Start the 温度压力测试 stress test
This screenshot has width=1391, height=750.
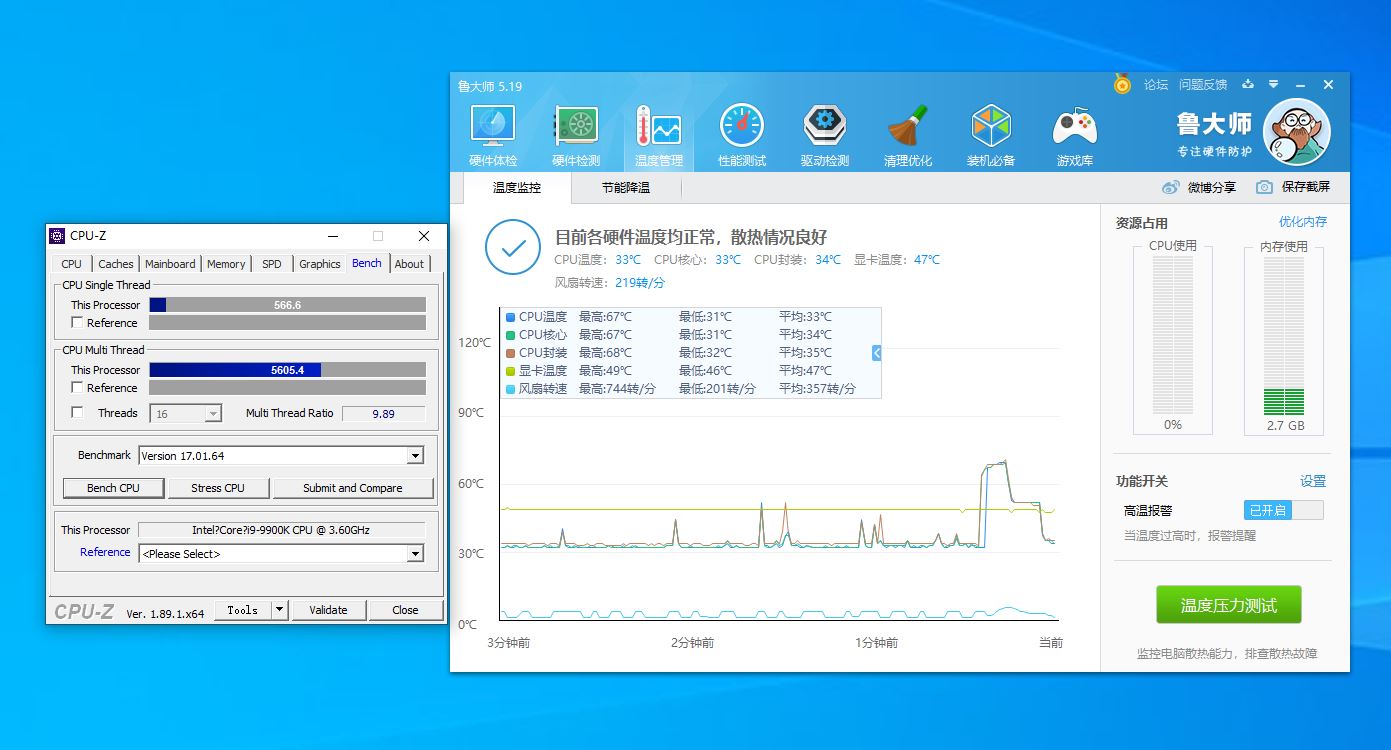pos(1228,606)
